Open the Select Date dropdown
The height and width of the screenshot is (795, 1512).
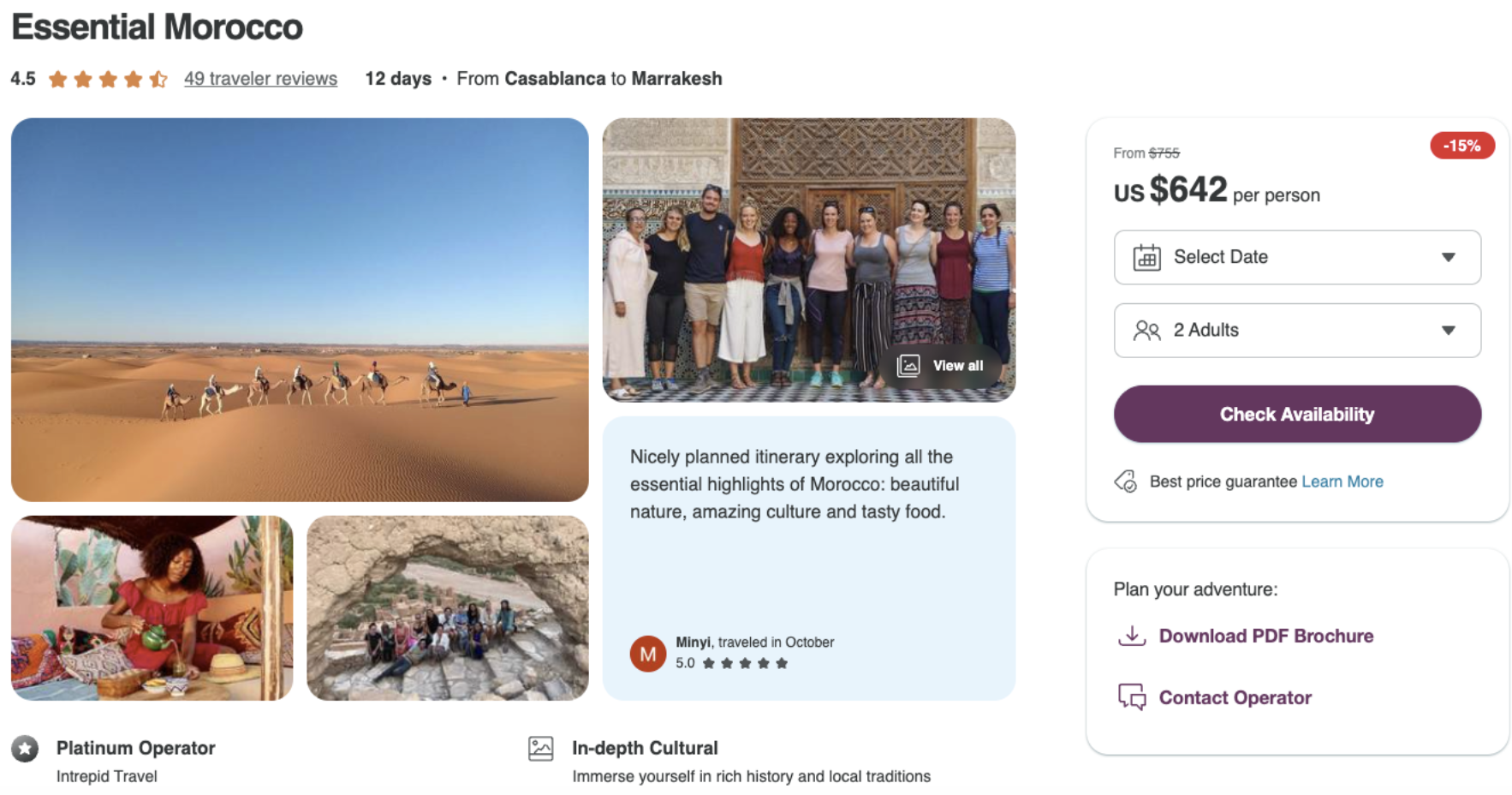tap(1296, 257)
